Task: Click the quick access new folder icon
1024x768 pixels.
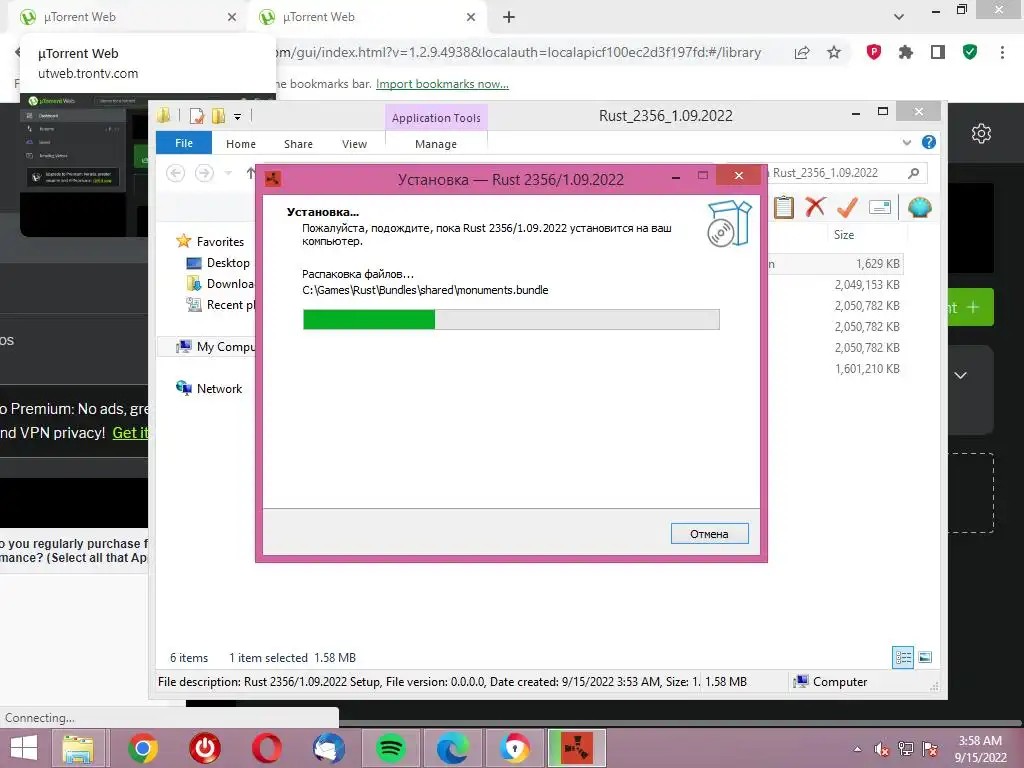Action: tap(218, 116)
